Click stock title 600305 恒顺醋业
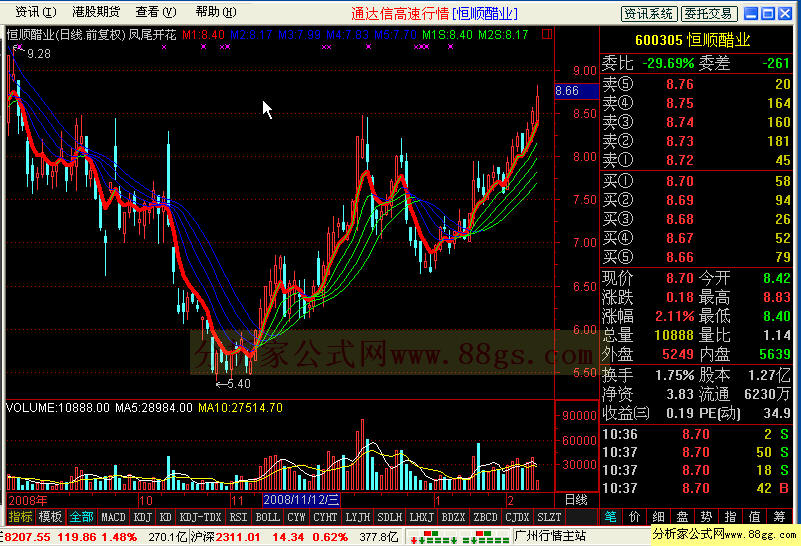 tap(693, 40)
